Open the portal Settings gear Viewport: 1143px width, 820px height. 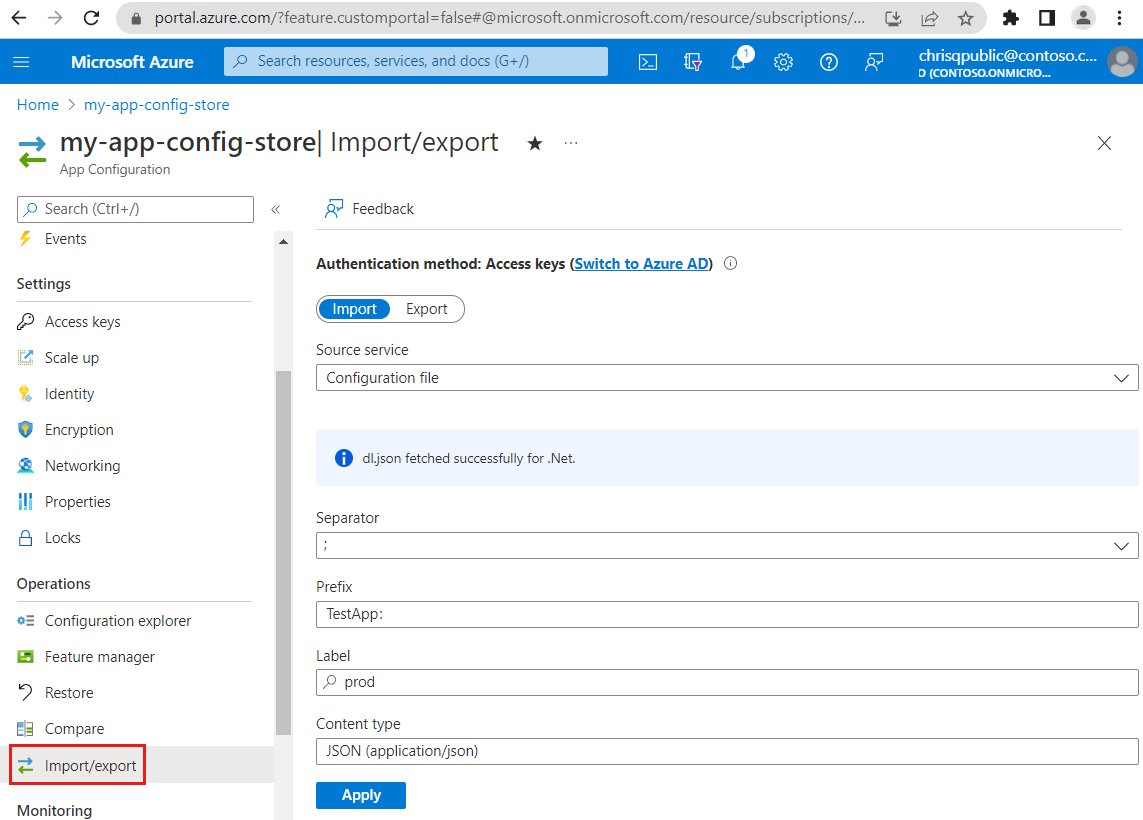tap(783, 61)
